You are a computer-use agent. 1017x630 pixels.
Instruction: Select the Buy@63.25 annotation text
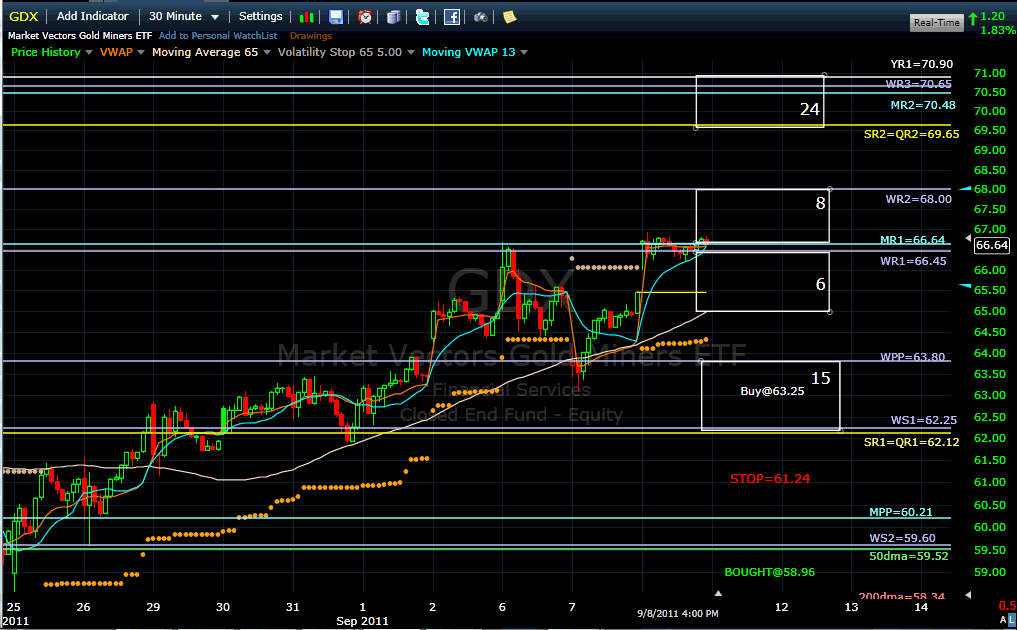tap(772, 391)
